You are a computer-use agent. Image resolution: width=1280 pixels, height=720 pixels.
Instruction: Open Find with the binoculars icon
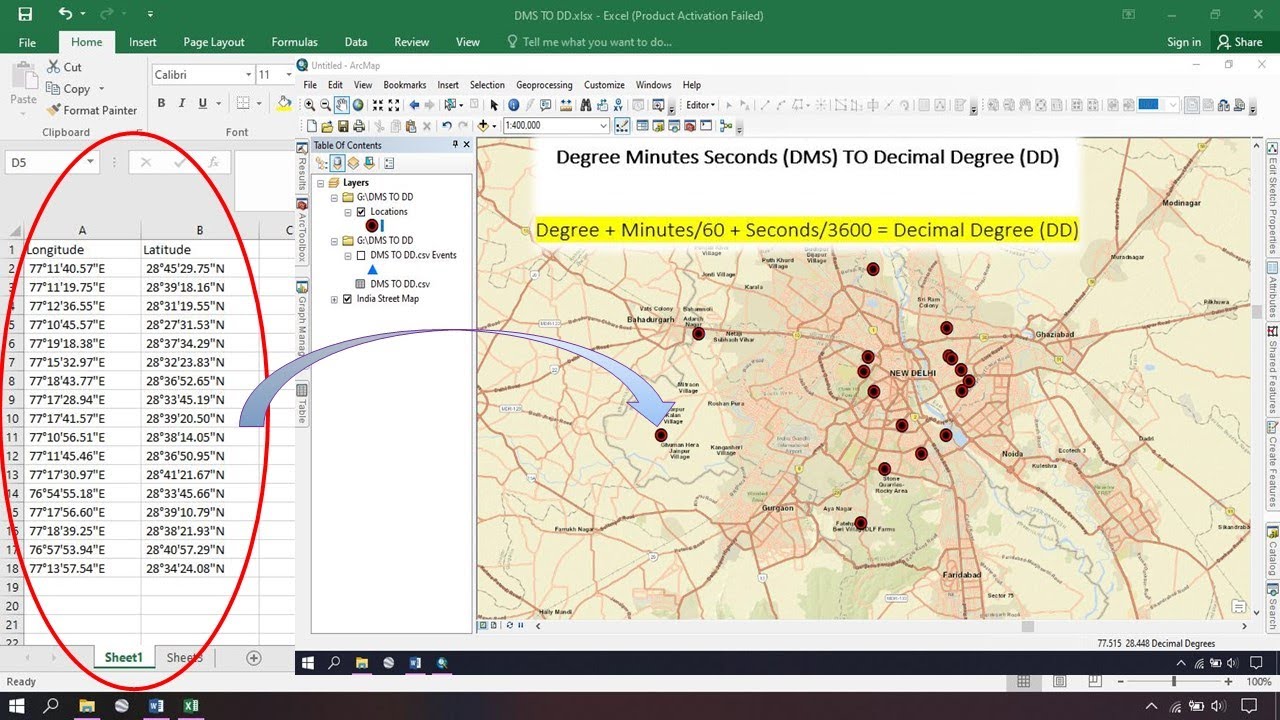point(586,105)
